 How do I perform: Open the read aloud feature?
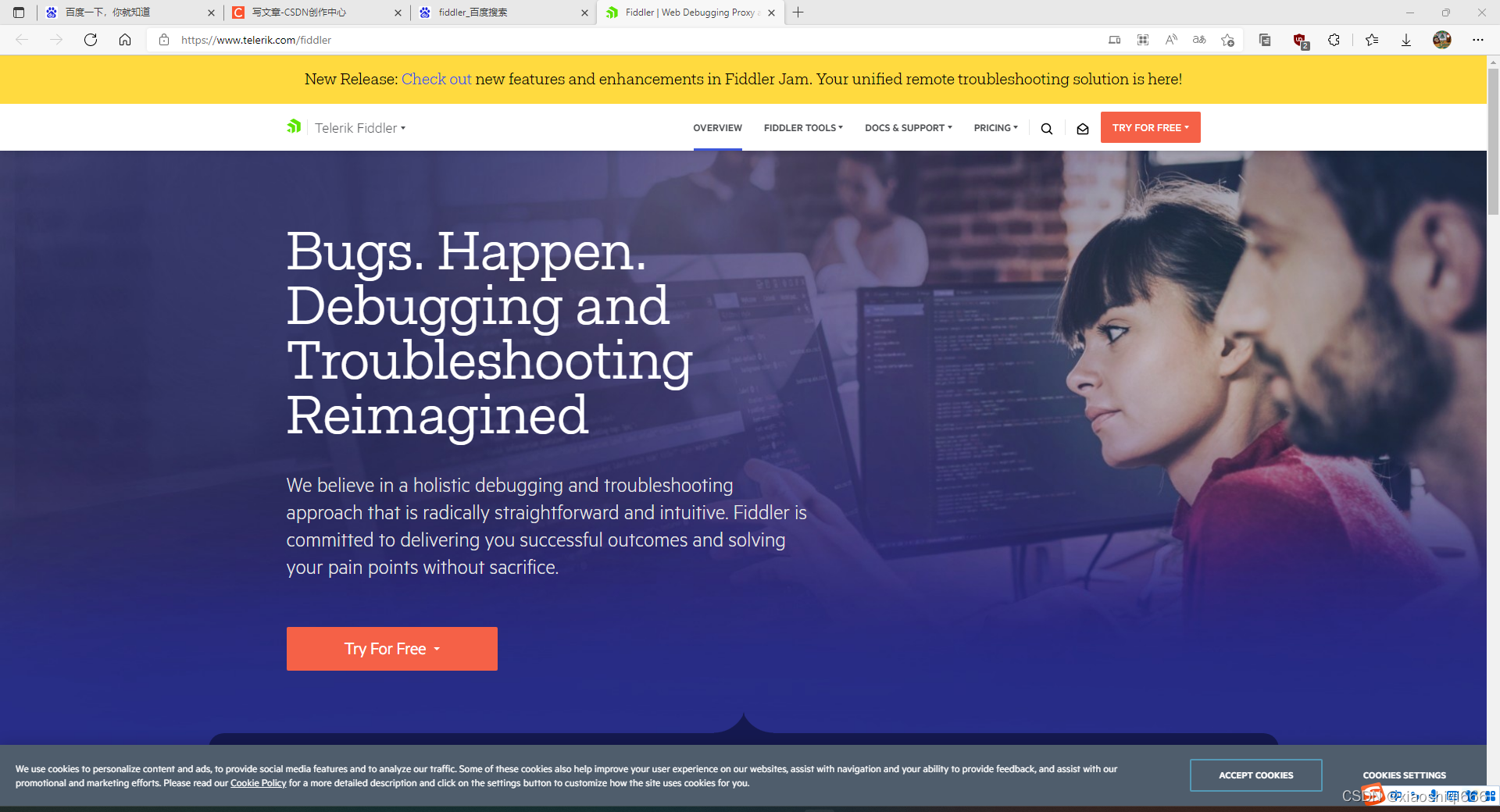click(x=1171, y=40)
